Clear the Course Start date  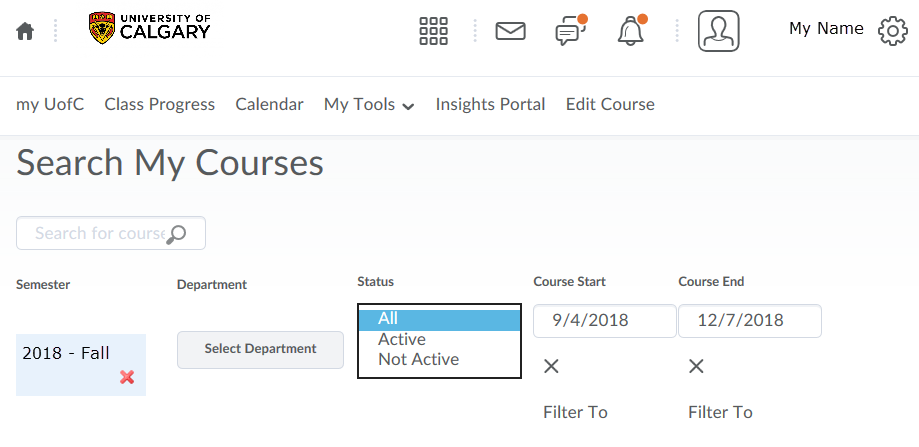[x=551, y=367]
